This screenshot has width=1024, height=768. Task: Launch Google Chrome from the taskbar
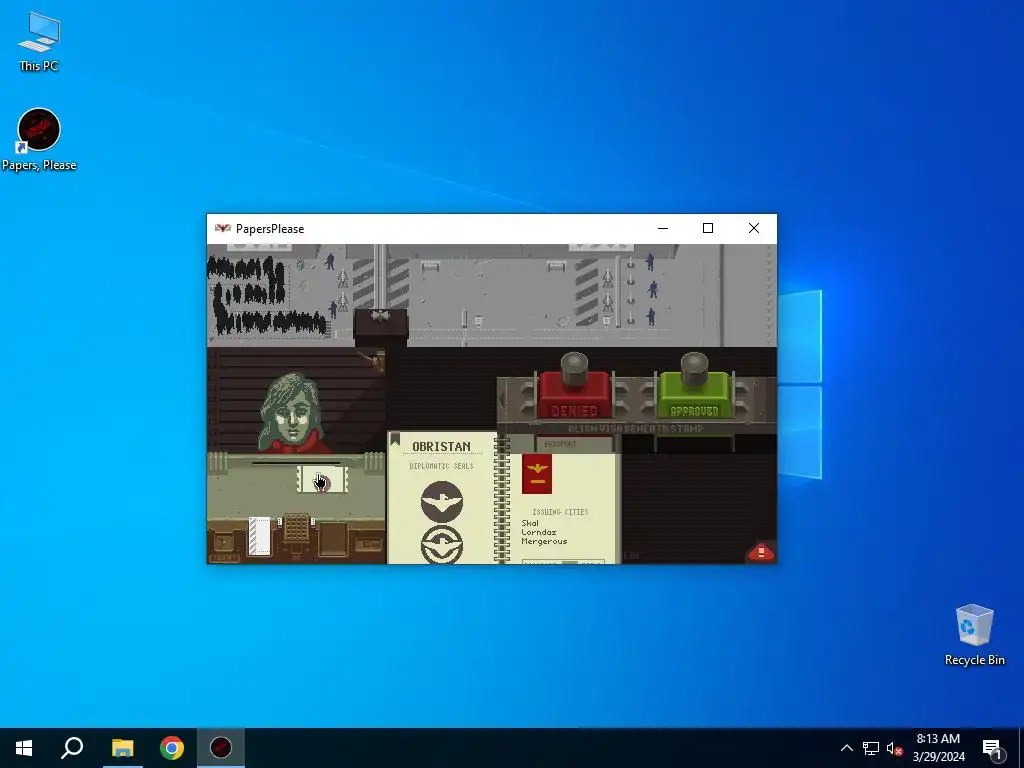point(172,748)
